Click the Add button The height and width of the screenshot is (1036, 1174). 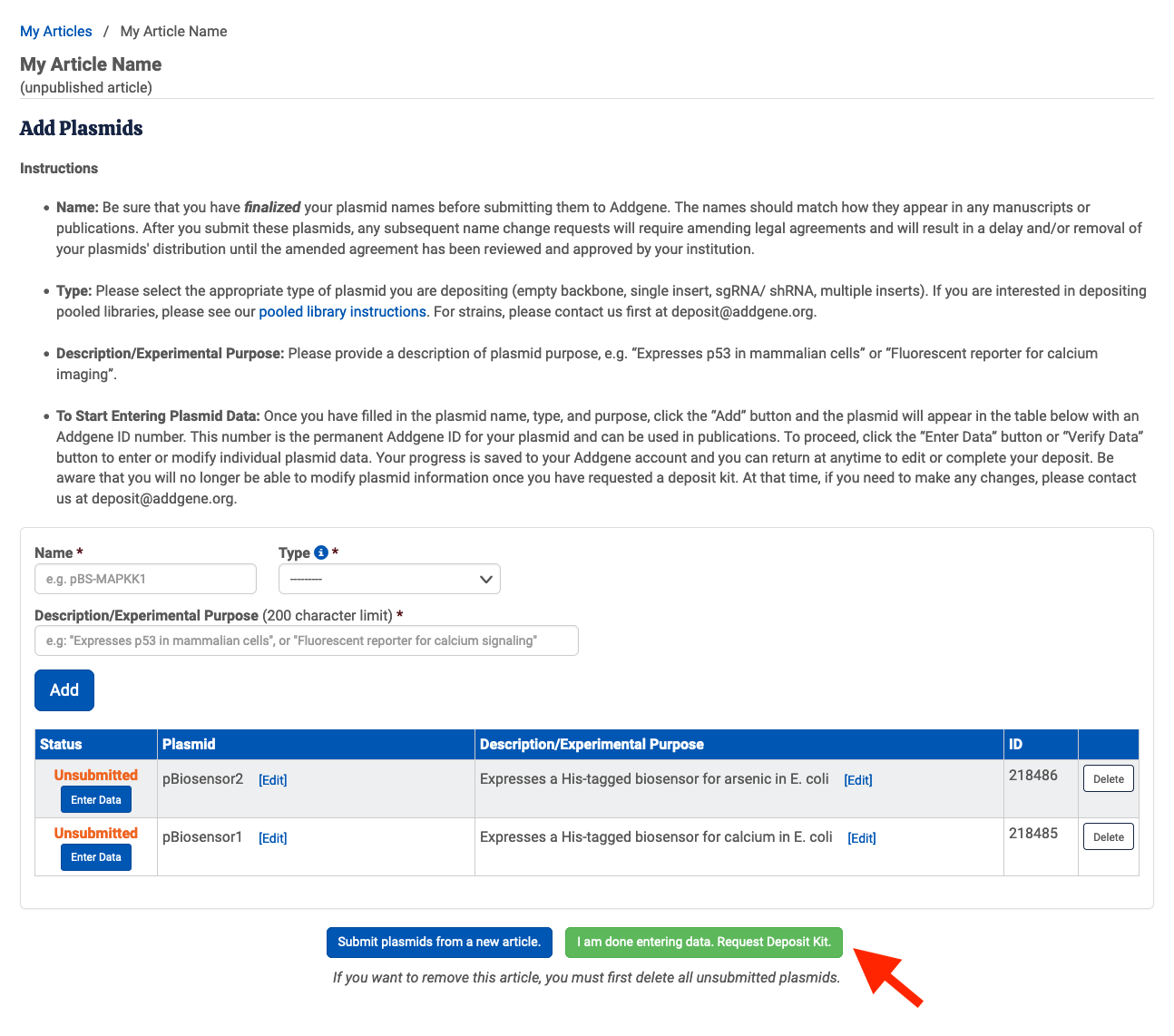click(x=64, y=689)
